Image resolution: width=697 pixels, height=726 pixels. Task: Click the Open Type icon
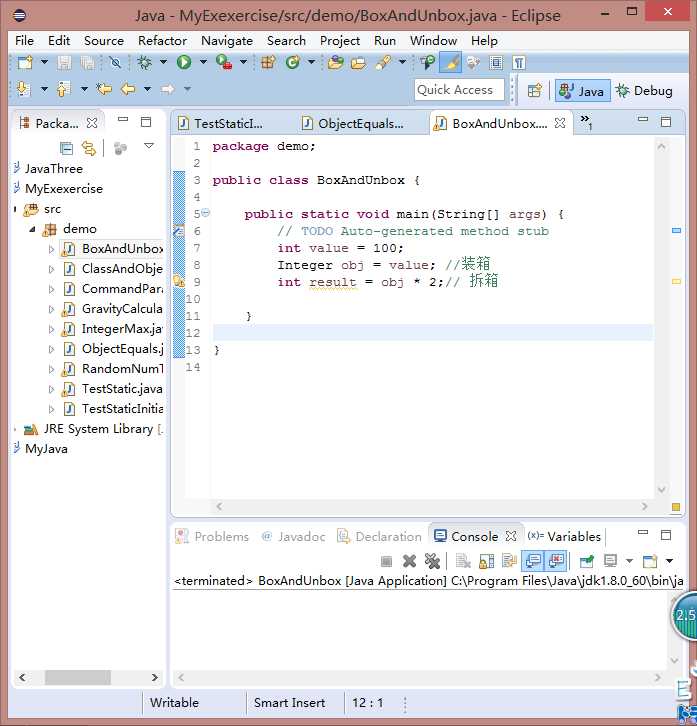click(336, 62)
